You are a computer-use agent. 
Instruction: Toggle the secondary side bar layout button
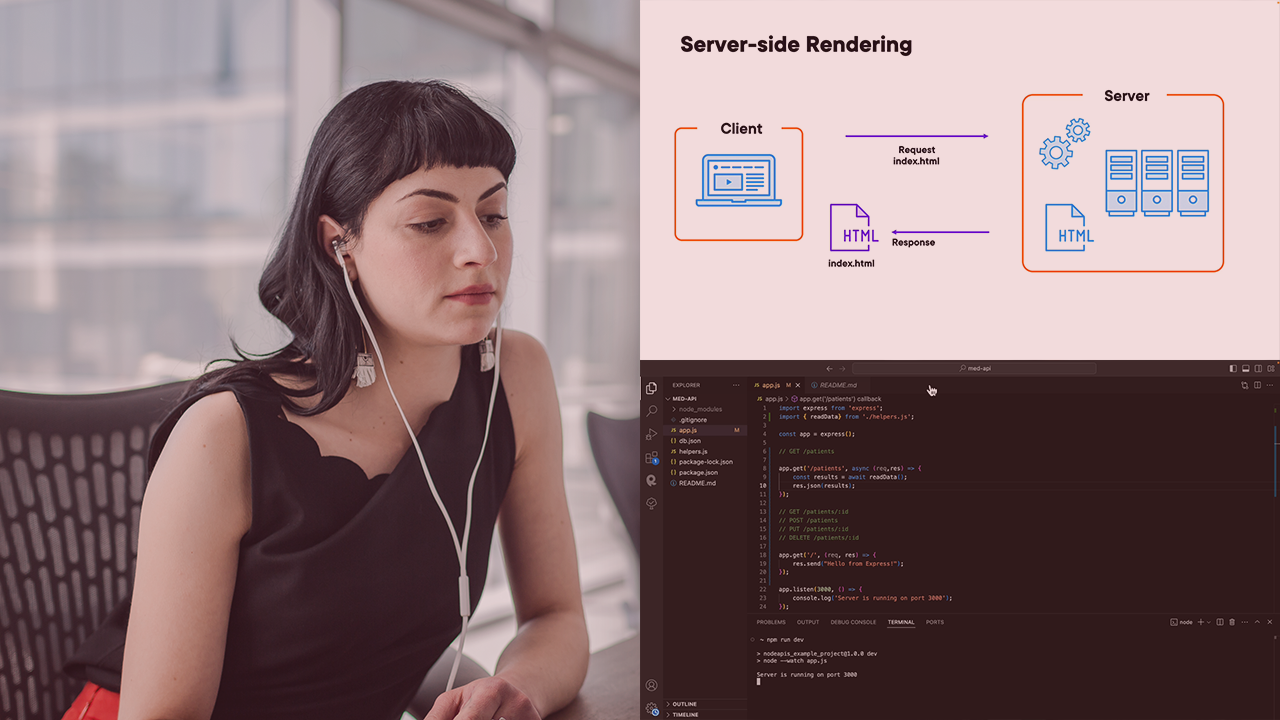point(1259,369)
